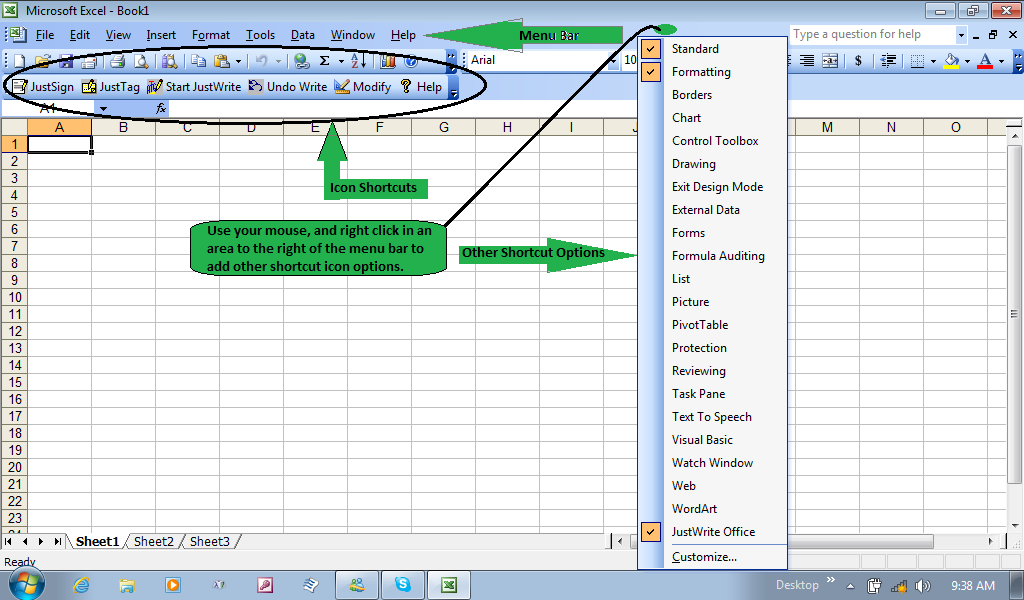Switch to the Sheet2 tab

[x=154, y=541]
